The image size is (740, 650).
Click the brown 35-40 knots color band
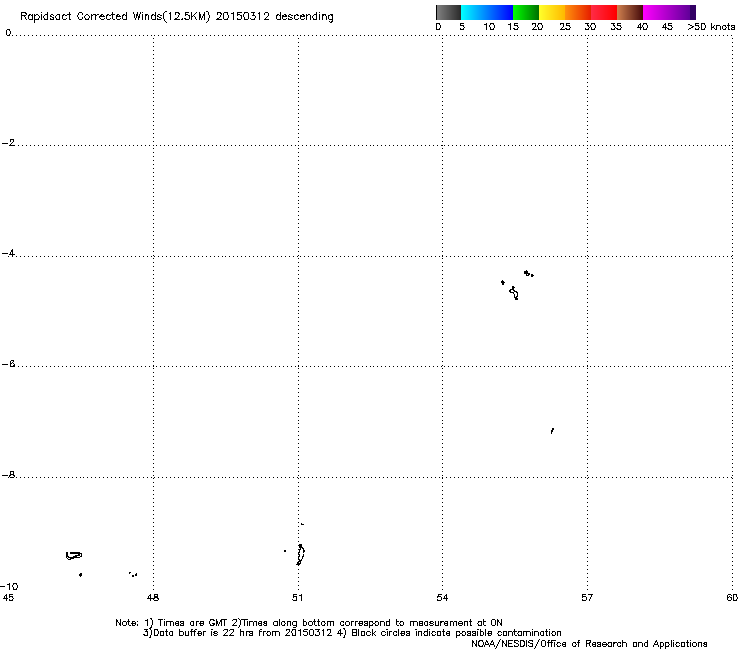pos(630,12)
